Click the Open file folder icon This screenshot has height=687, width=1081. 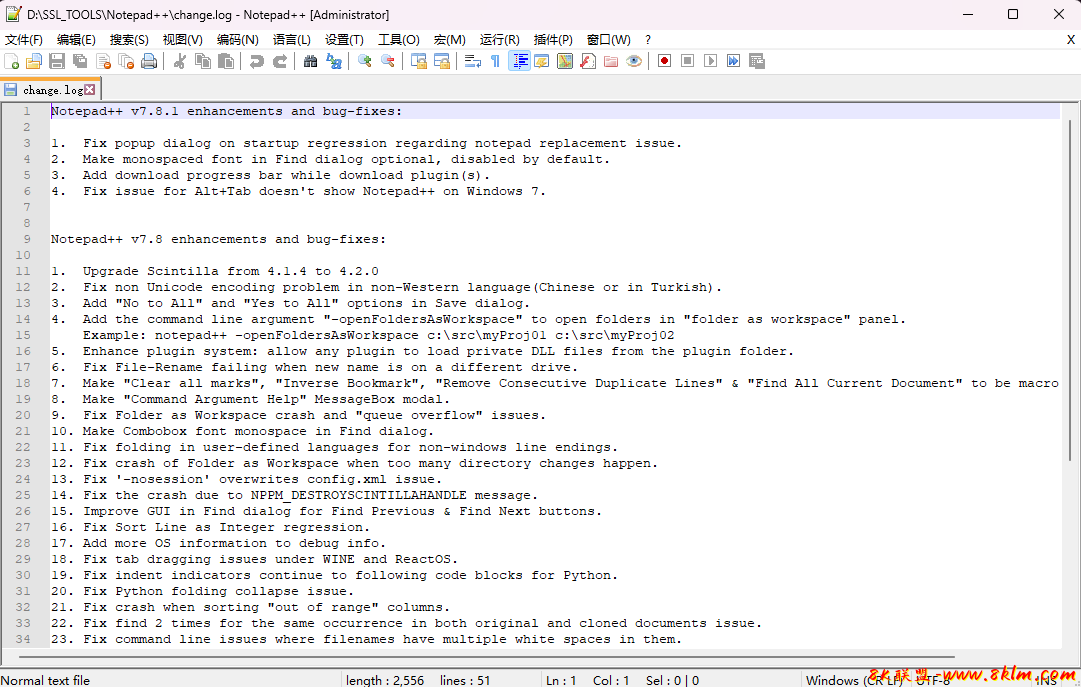coord(34,61)
